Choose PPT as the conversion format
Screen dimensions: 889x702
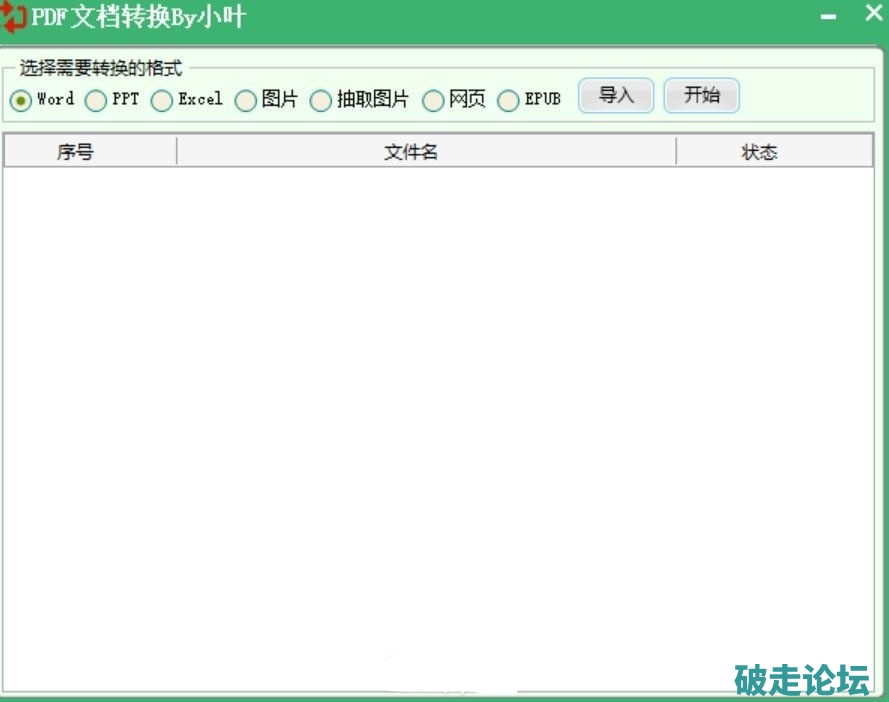(x=96, y=101)
